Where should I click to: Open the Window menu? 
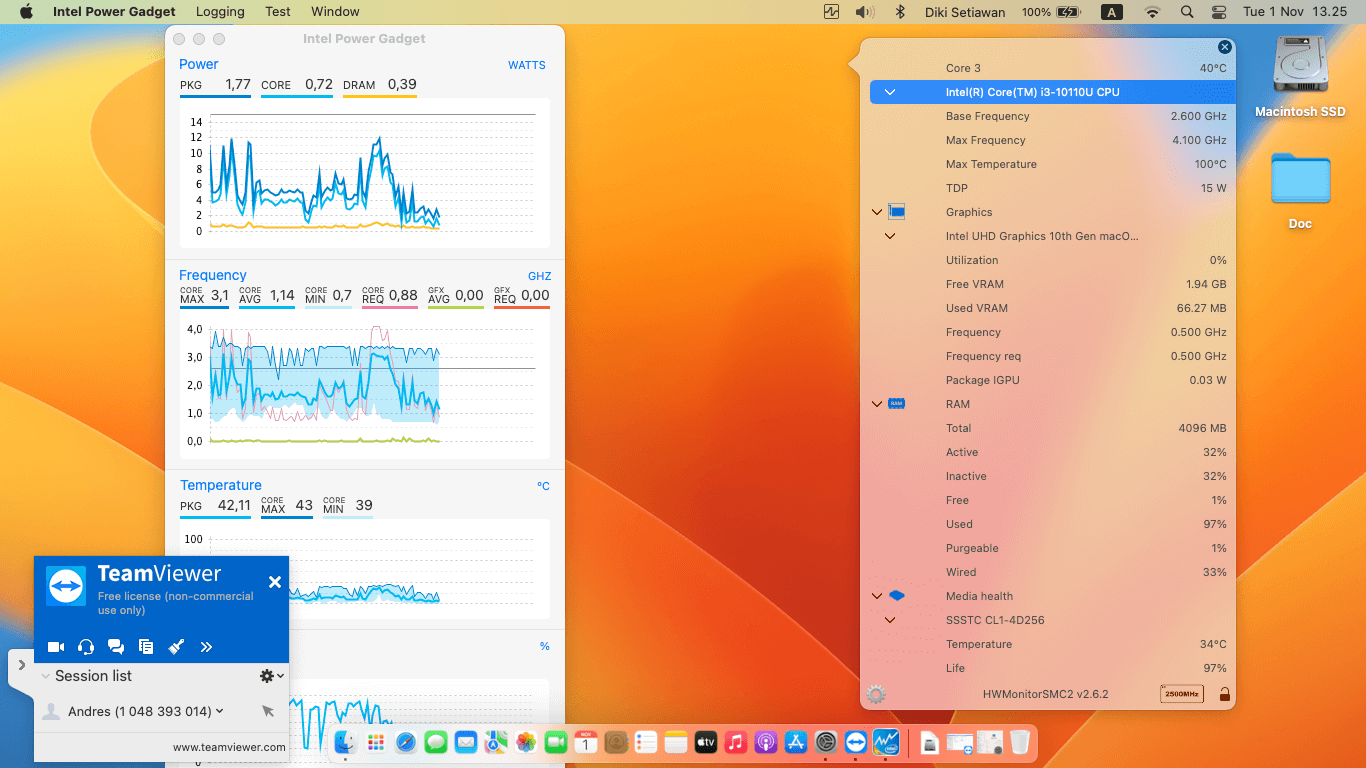(335, 12)
